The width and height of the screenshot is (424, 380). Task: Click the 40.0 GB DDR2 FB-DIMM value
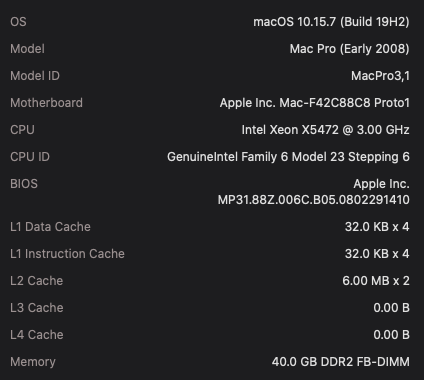[341, 362]
